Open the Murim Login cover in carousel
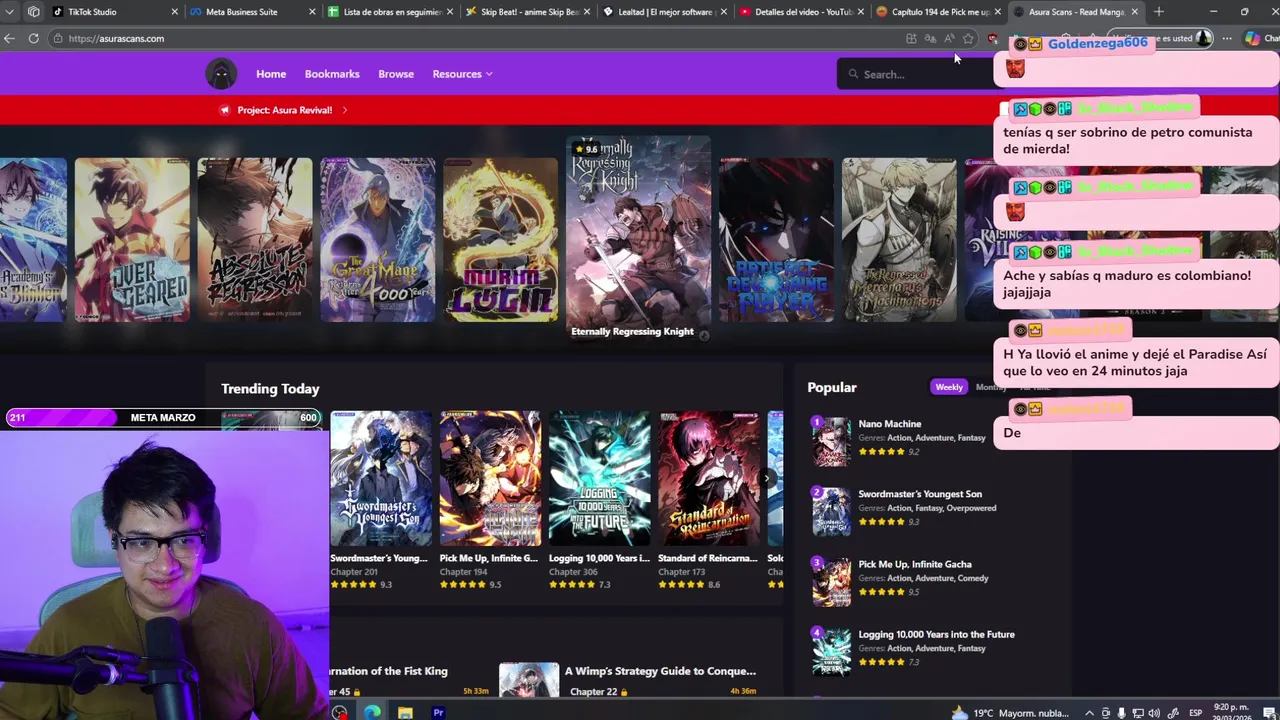Screen dimensions: 1280x720 [501, 240]
